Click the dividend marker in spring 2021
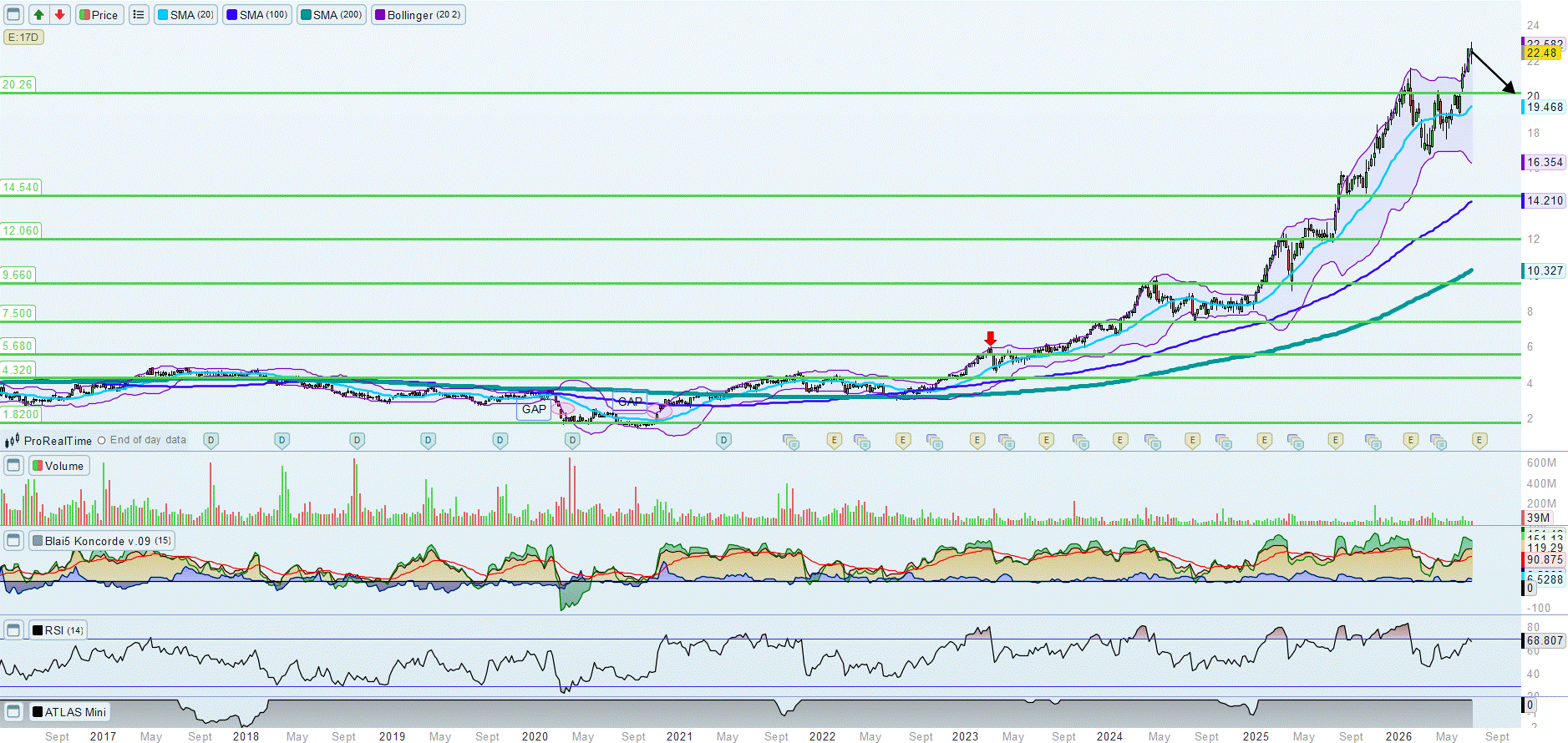The width and height of the screenshot is (1568, 743). [x=724, y=440]
